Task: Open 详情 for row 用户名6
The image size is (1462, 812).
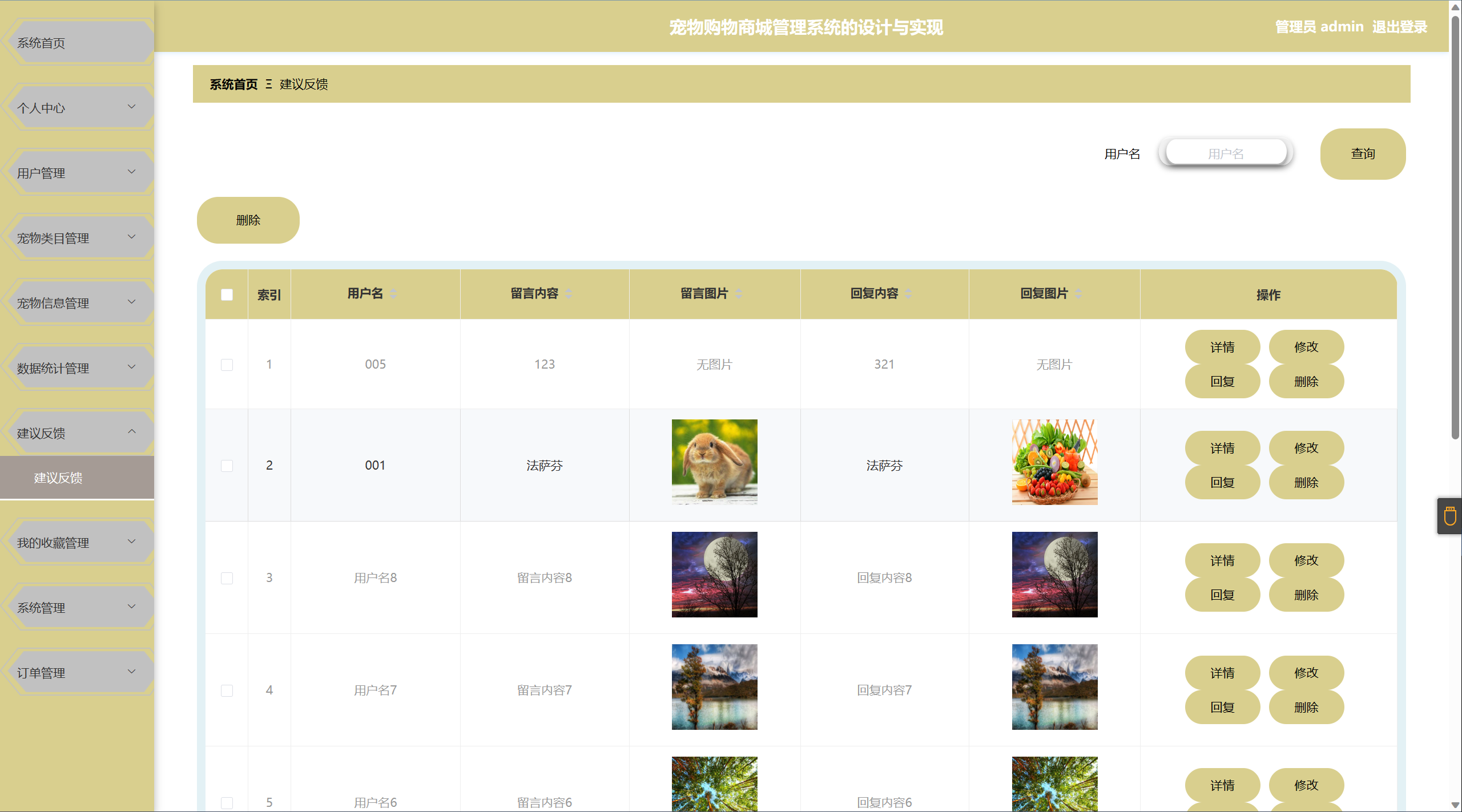Action: pos(1222,785)
